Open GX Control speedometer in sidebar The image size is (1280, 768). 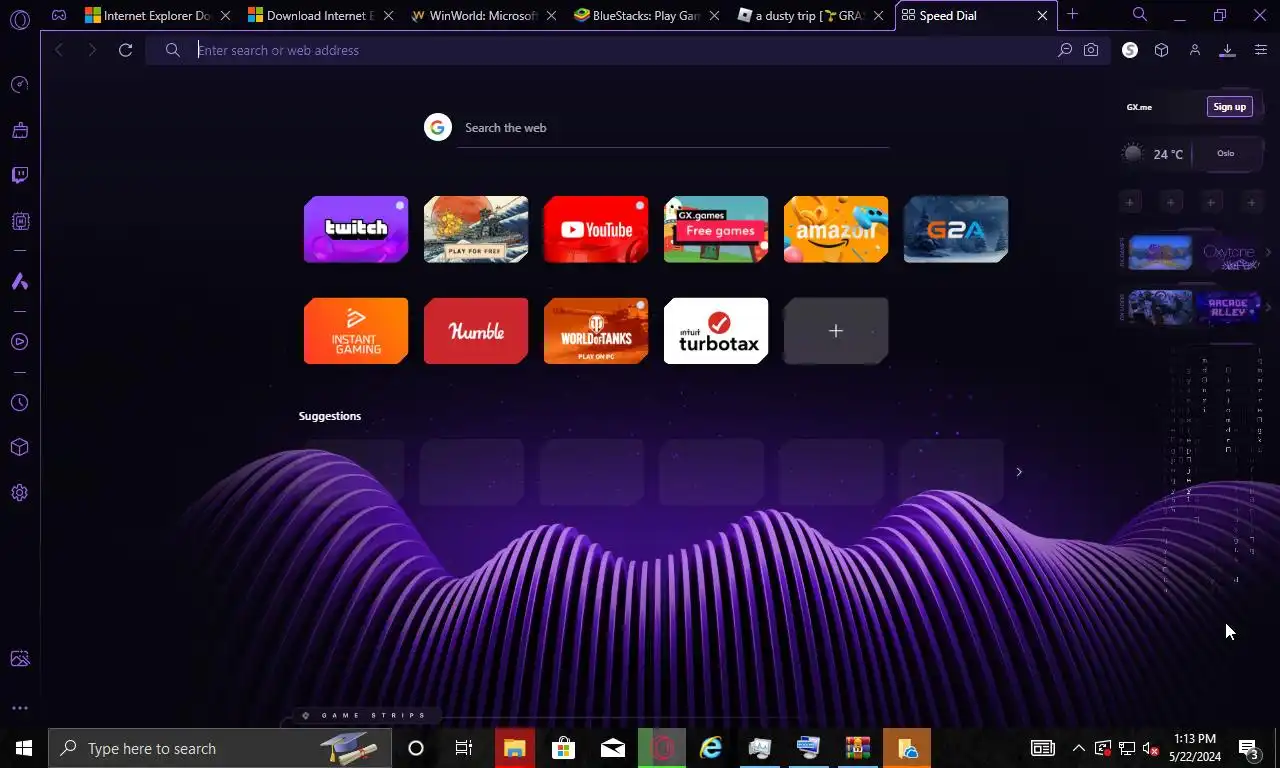point(19,85)
